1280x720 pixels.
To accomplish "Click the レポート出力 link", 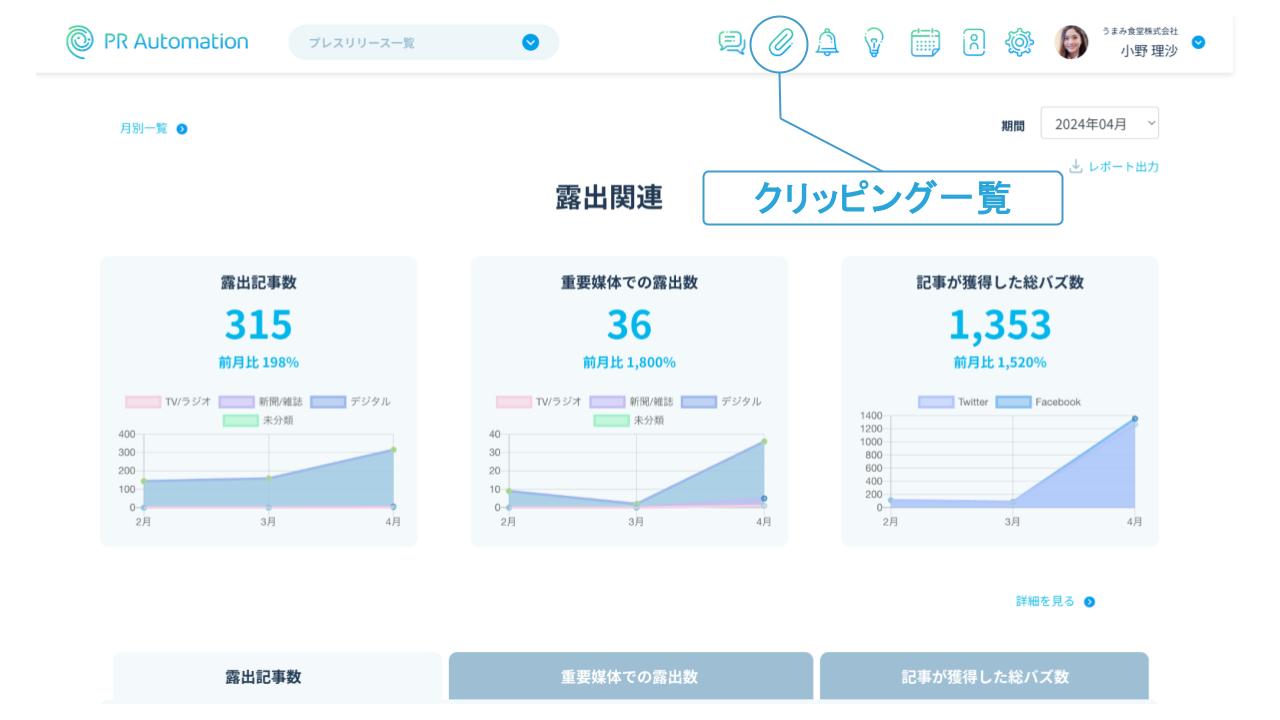I will (1114, 167).
